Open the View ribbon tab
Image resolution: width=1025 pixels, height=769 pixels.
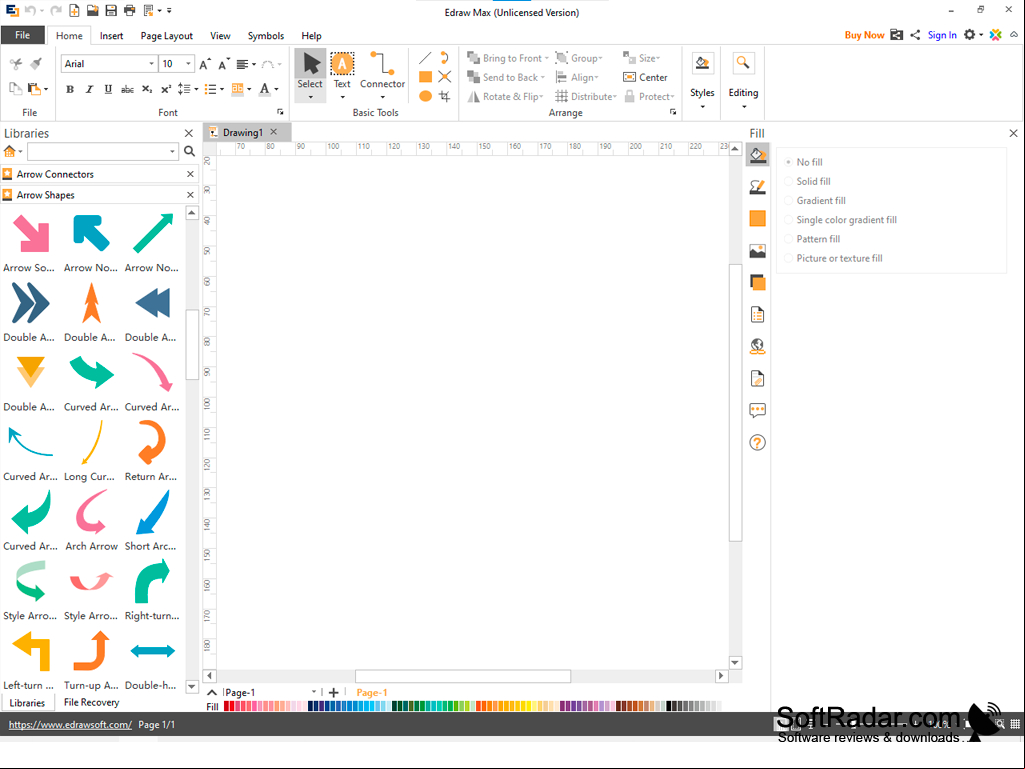click(220, 36)
